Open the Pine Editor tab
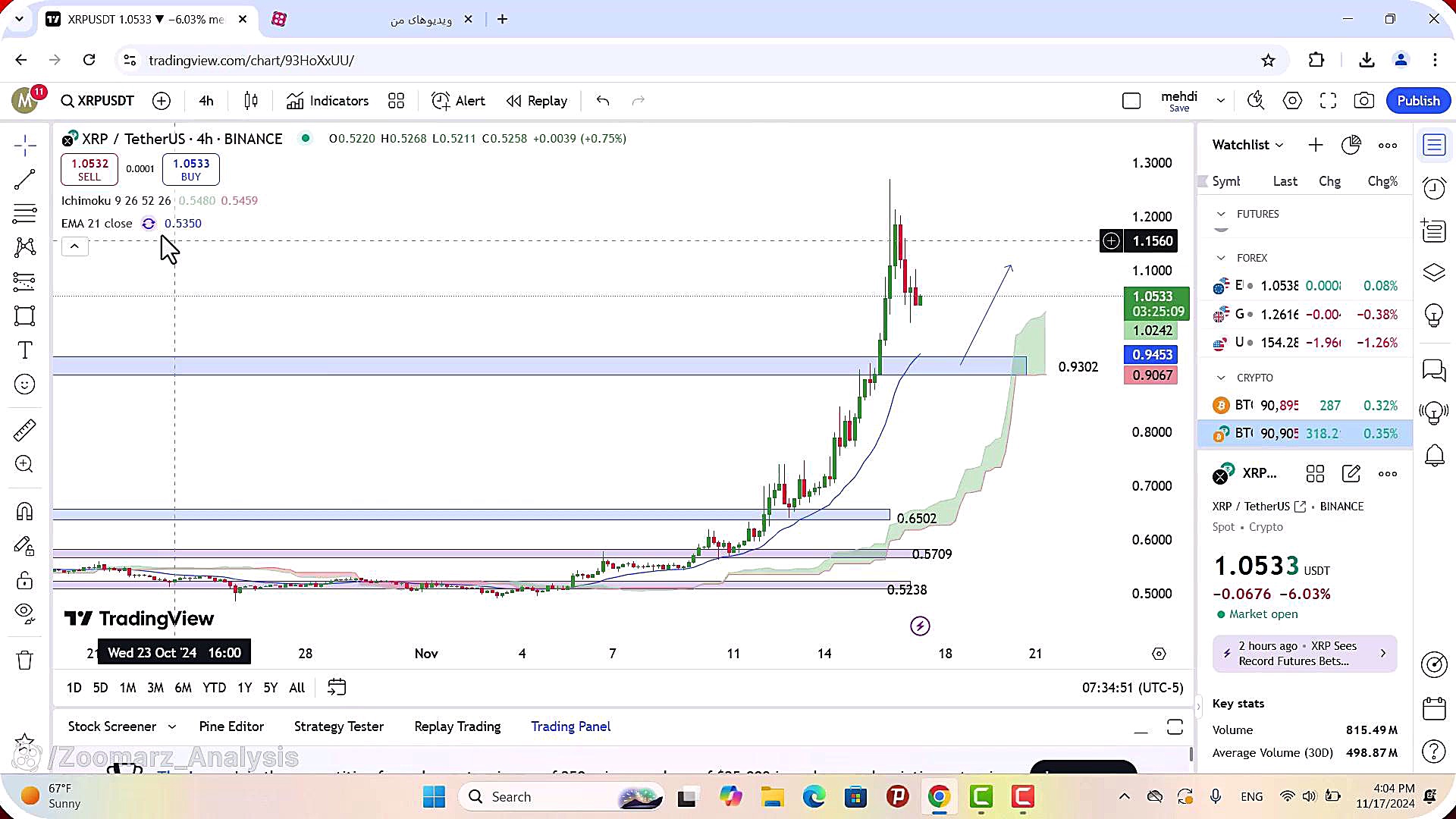Image resolution: width=1456 pixels, height=819 pixels. click(x=231, y=726)
